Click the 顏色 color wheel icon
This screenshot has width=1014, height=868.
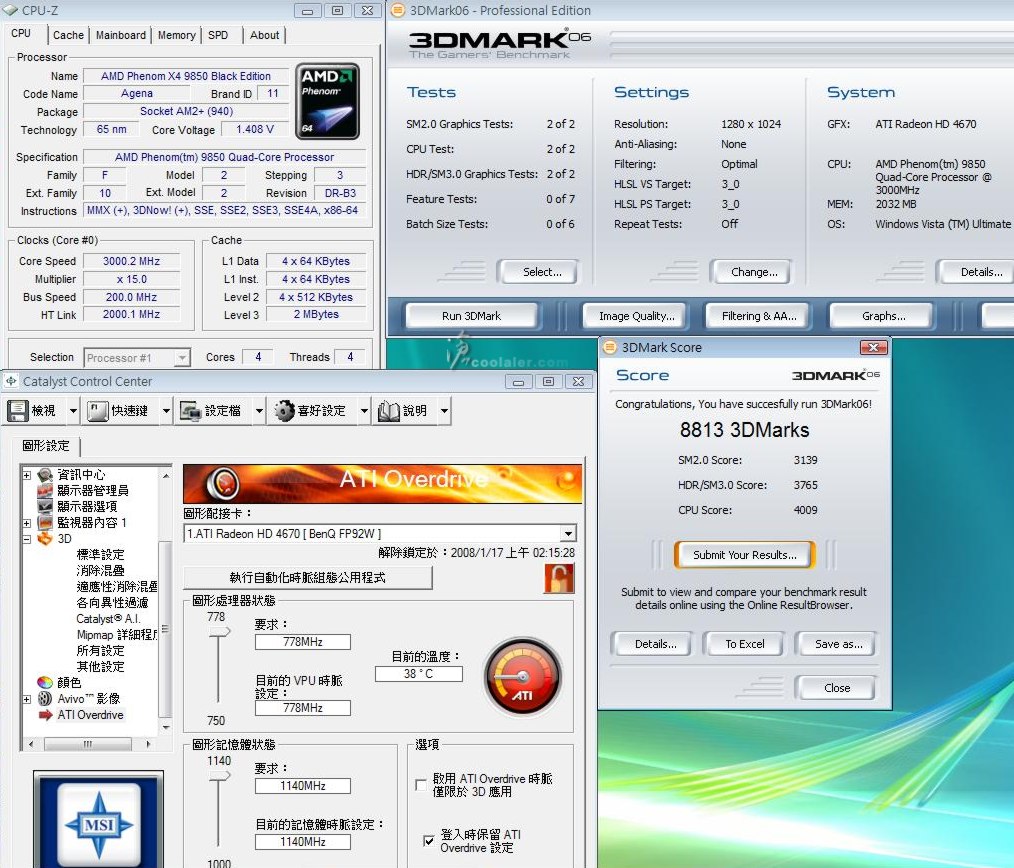tap(45, 682)
